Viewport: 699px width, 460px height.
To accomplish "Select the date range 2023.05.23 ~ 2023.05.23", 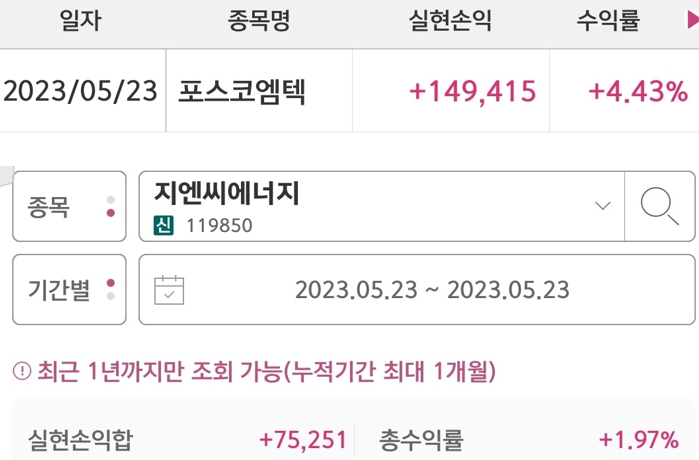I will coord(417,290).
